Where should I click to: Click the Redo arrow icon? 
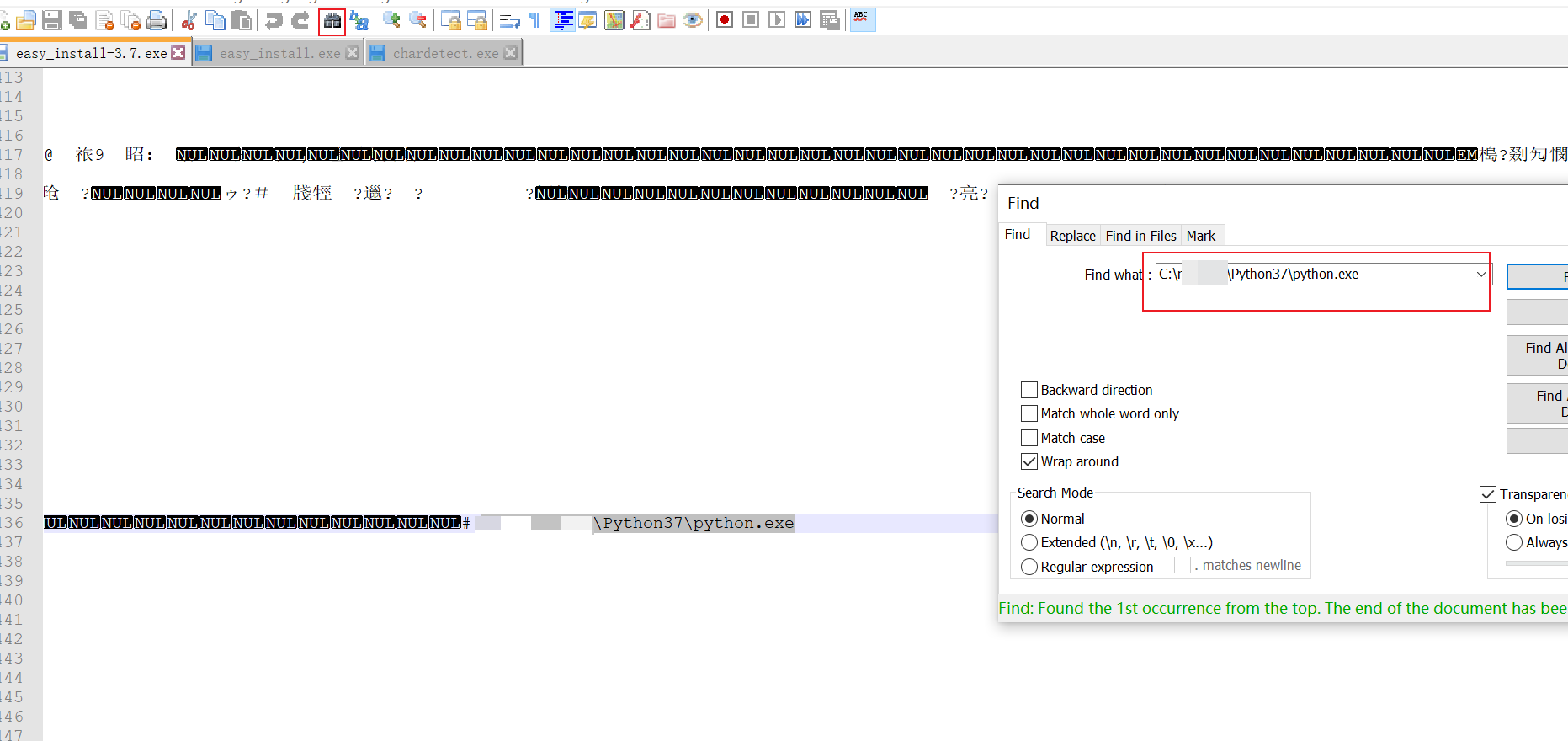[x=300, y=20]
